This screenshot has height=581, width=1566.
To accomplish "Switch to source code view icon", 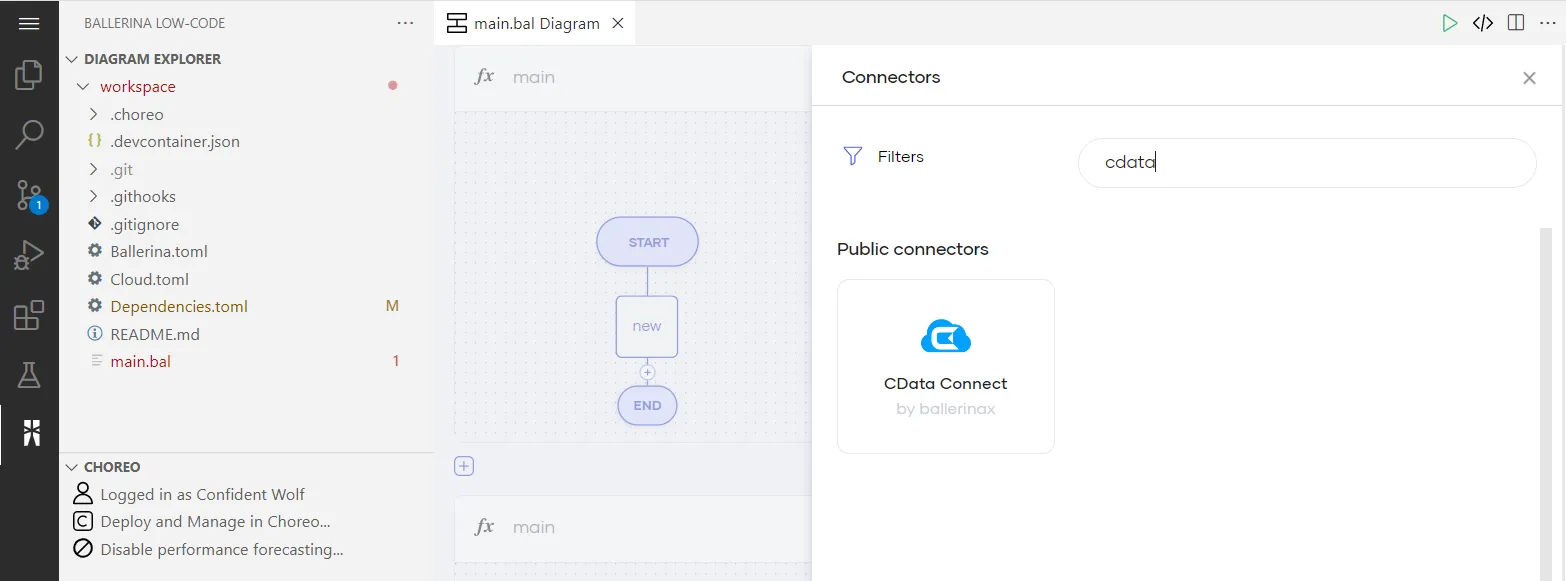I will coord(1482,22).
